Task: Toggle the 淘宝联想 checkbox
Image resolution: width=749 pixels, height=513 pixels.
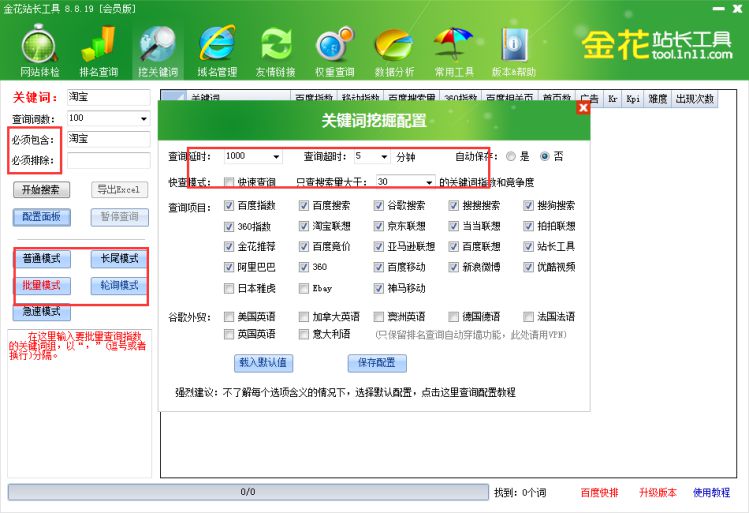Action: click(x=304, y=226)
